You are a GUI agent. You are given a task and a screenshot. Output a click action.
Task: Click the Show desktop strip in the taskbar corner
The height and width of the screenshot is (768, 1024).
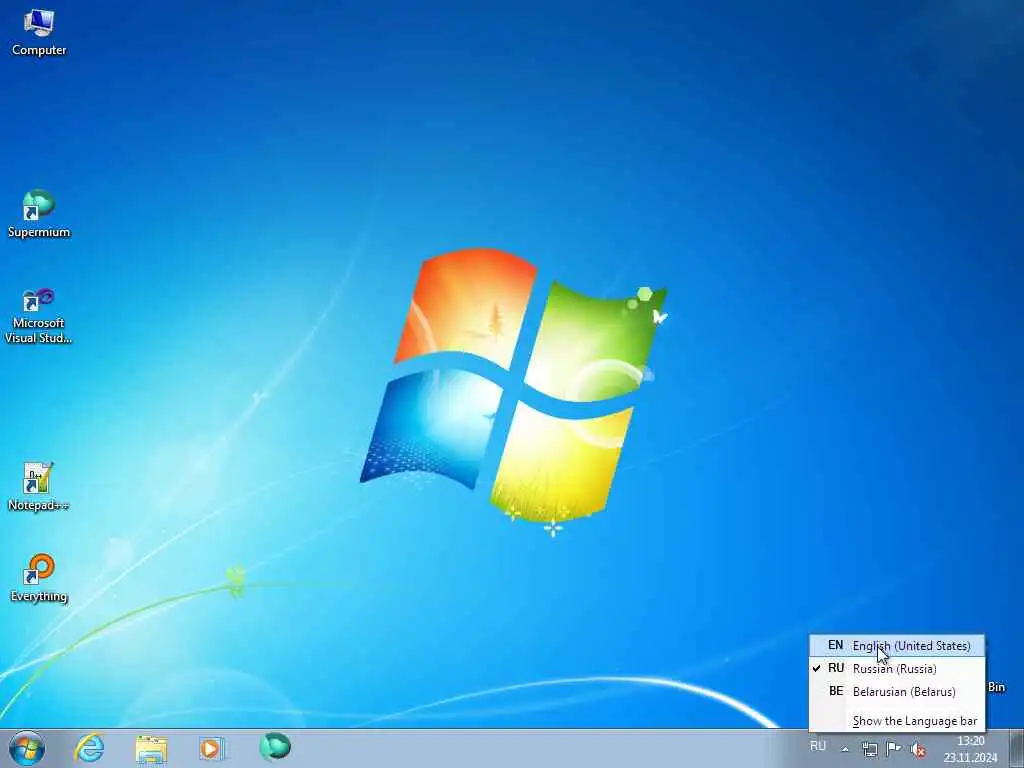[1016, 748]
